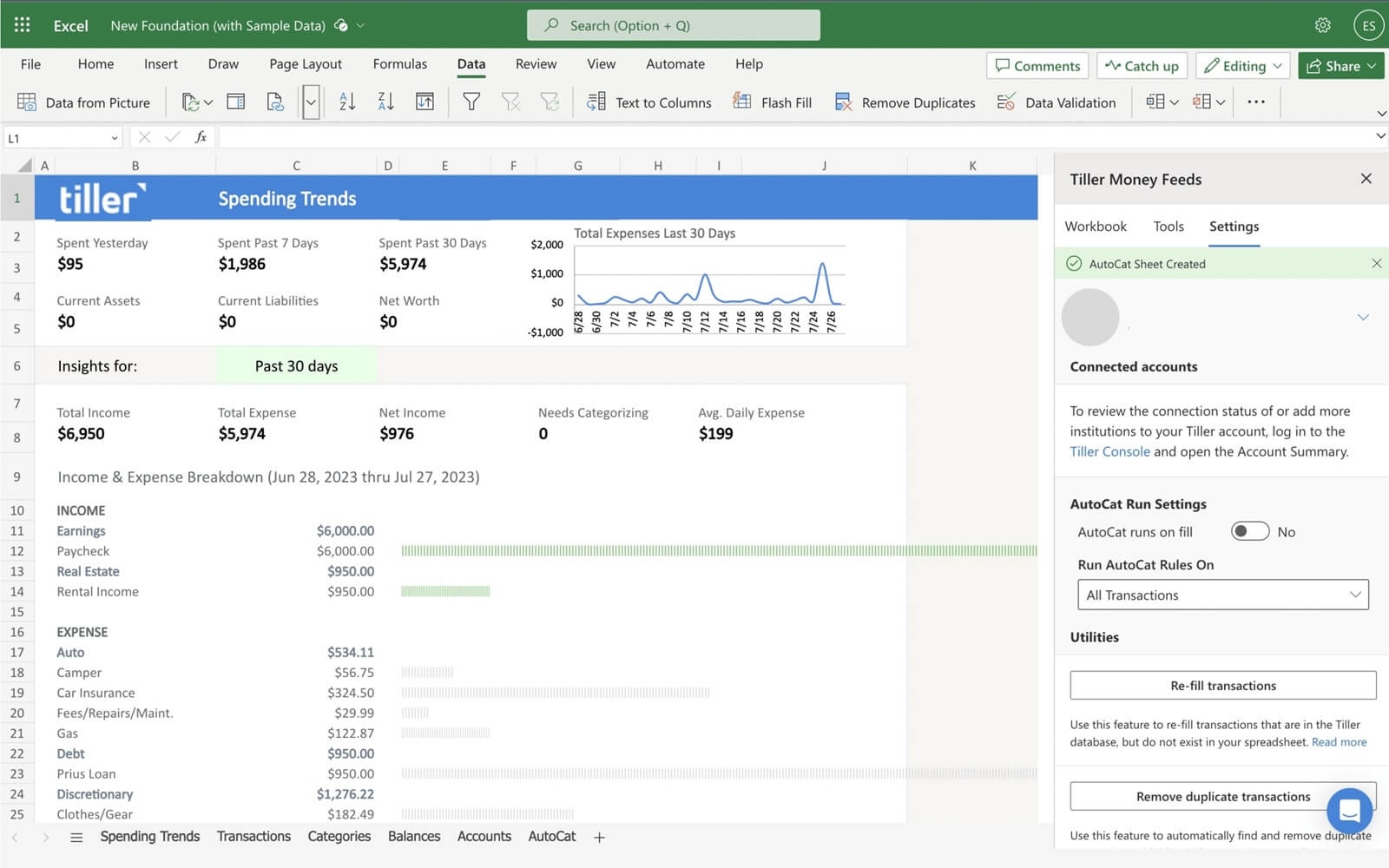Open the chat support bubble
The image size is (1389, 868).
click(1349, 811)
